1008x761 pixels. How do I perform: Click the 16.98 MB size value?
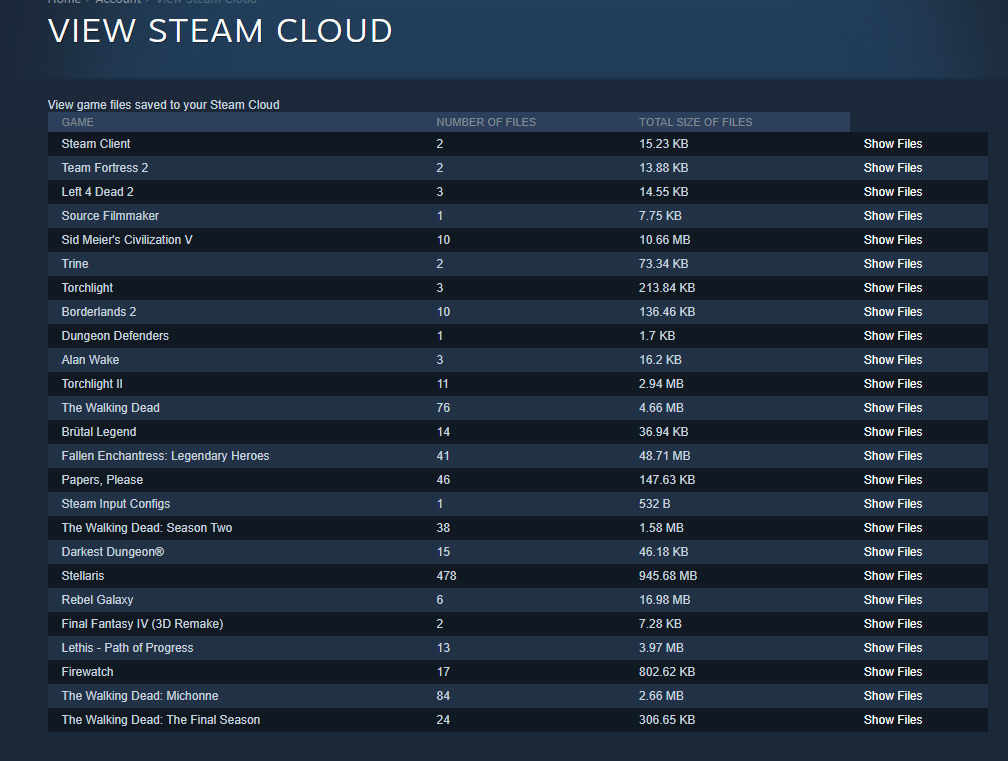click(665, 600)
